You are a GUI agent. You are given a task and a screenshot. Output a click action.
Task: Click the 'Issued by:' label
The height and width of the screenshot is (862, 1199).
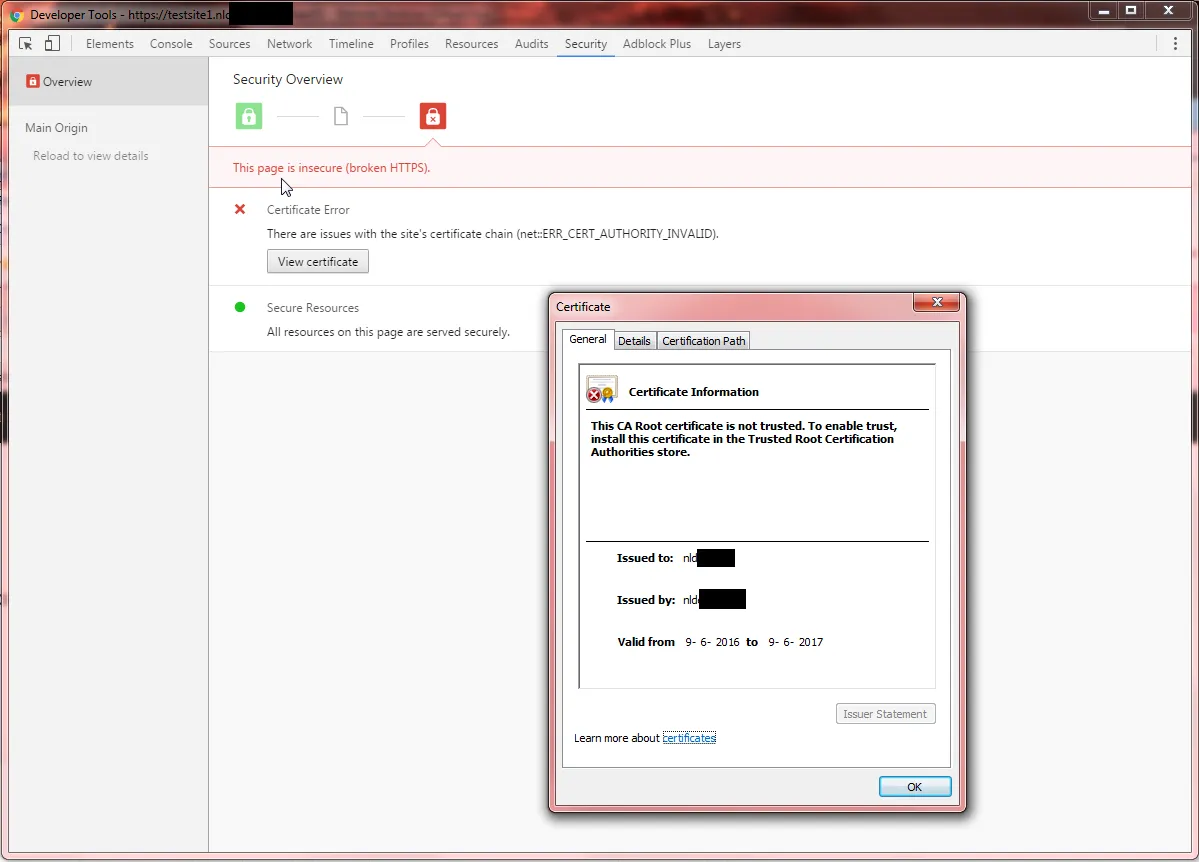(x=645, y=600)
